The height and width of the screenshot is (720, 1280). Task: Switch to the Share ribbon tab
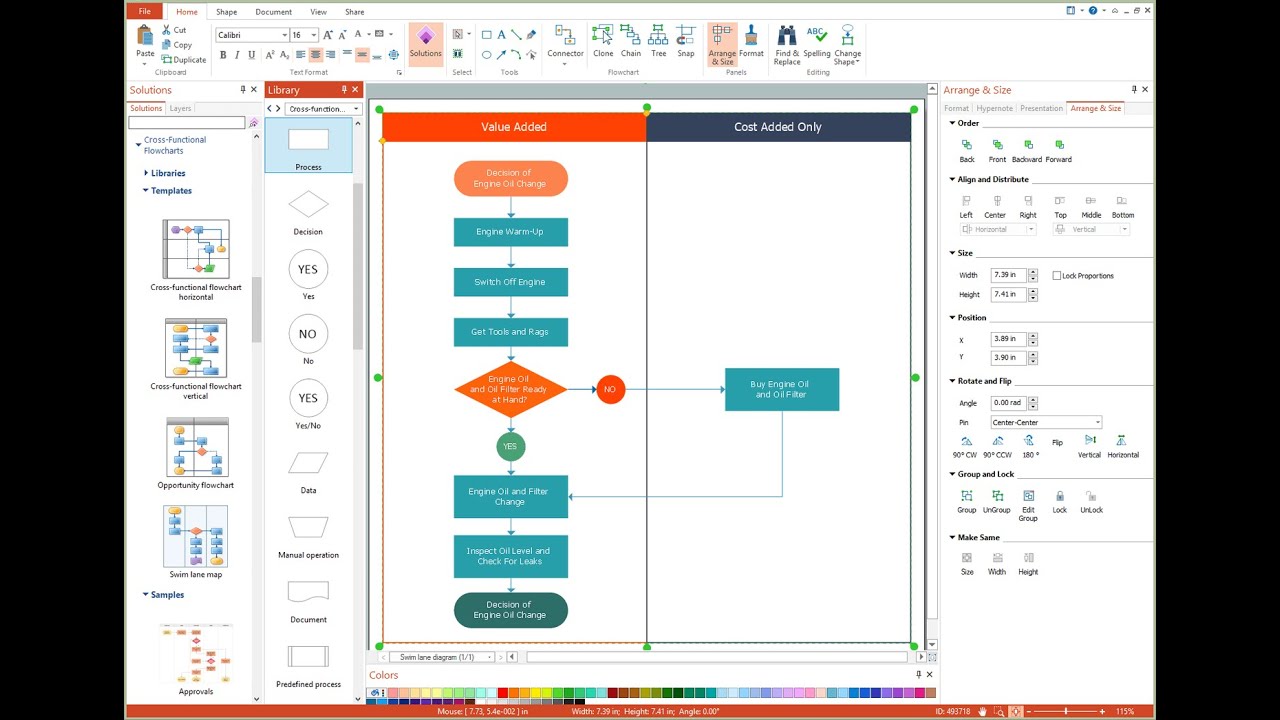coord(354,12)
